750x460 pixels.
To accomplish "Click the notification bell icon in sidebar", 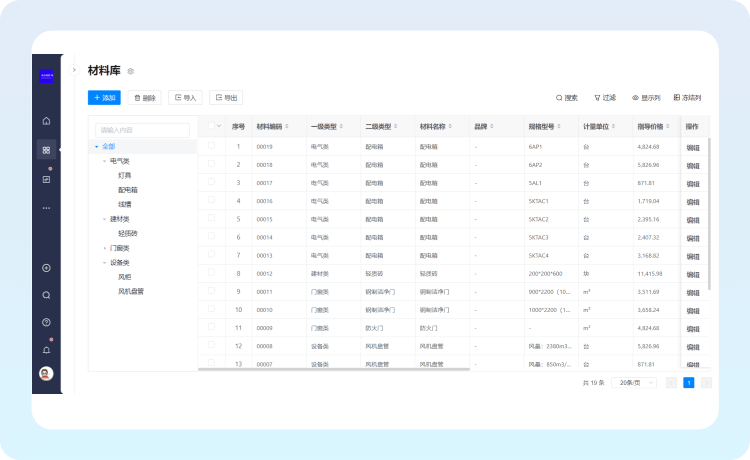I will click(46, 350).
